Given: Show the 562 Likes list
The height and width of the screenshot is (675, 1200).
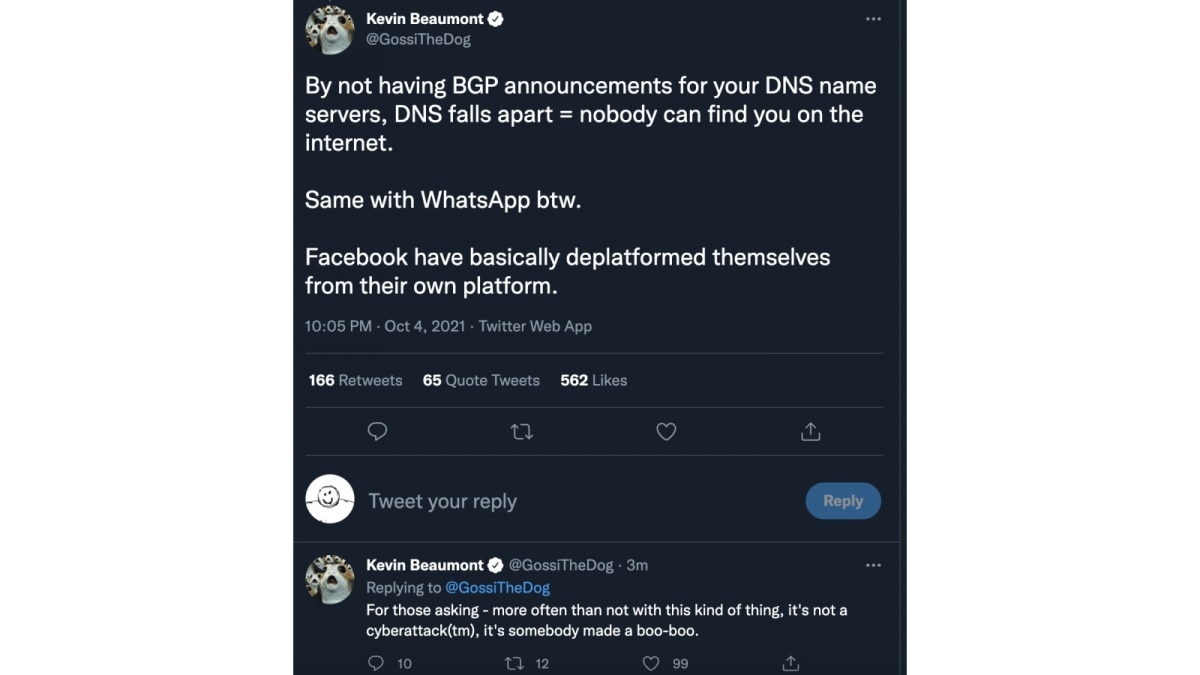Looking at the screenshot, I should click(x=594, y=380).
